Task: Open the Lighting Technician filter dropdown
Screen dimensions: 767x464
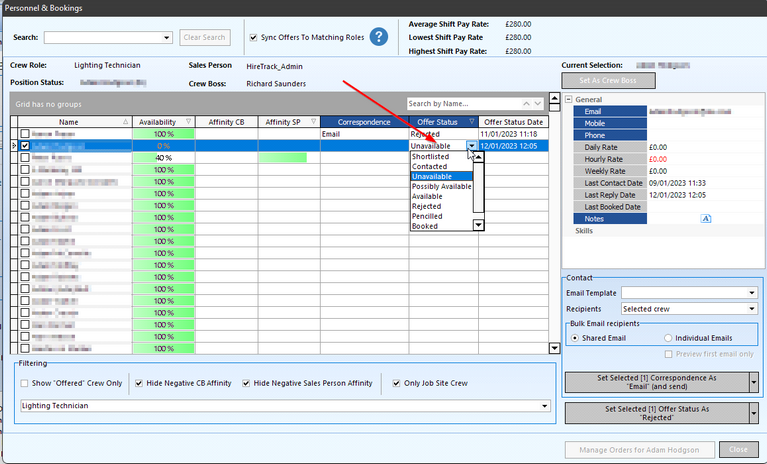Action: pos(545,406)
